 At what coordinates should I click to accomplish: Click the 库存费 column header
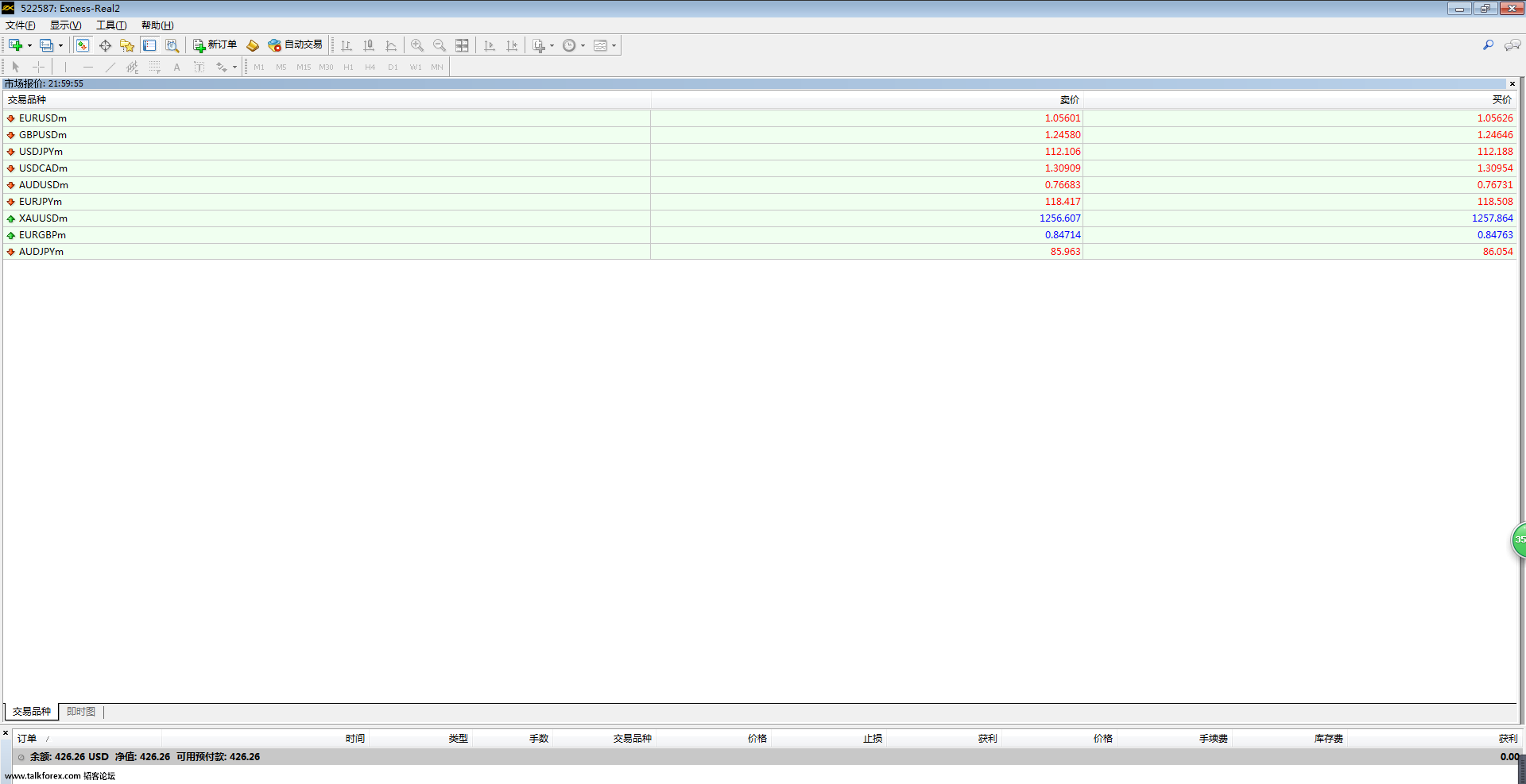coord(1288,739)
